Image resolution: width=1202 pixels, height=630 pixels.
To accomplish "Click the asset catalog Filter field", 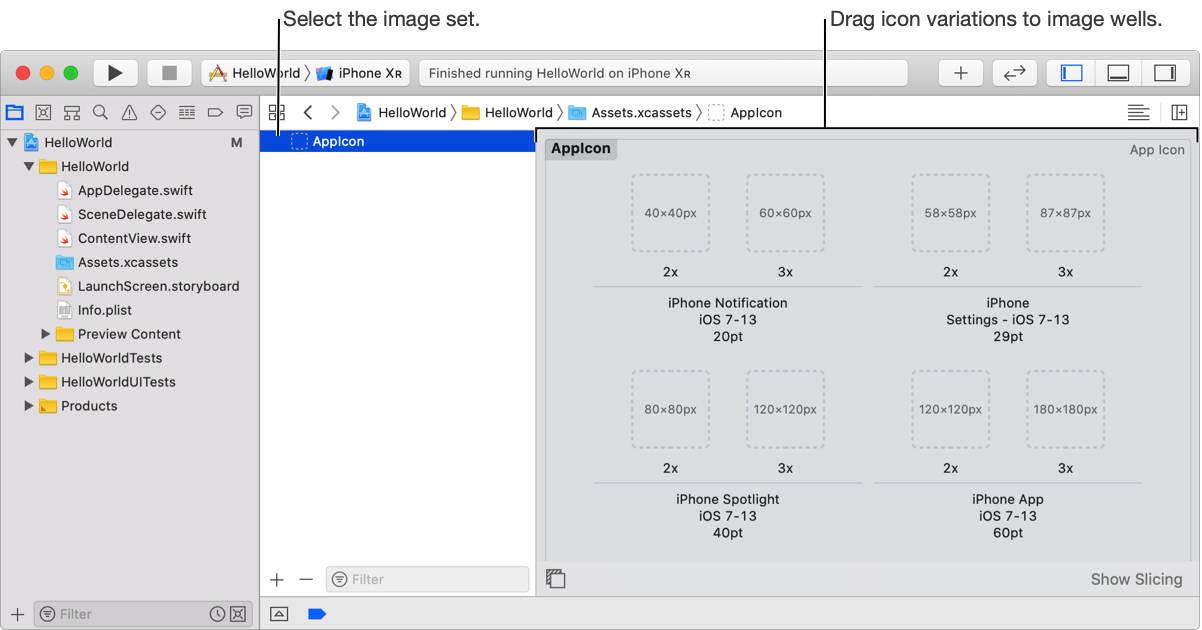I will (x=427, y=579).
